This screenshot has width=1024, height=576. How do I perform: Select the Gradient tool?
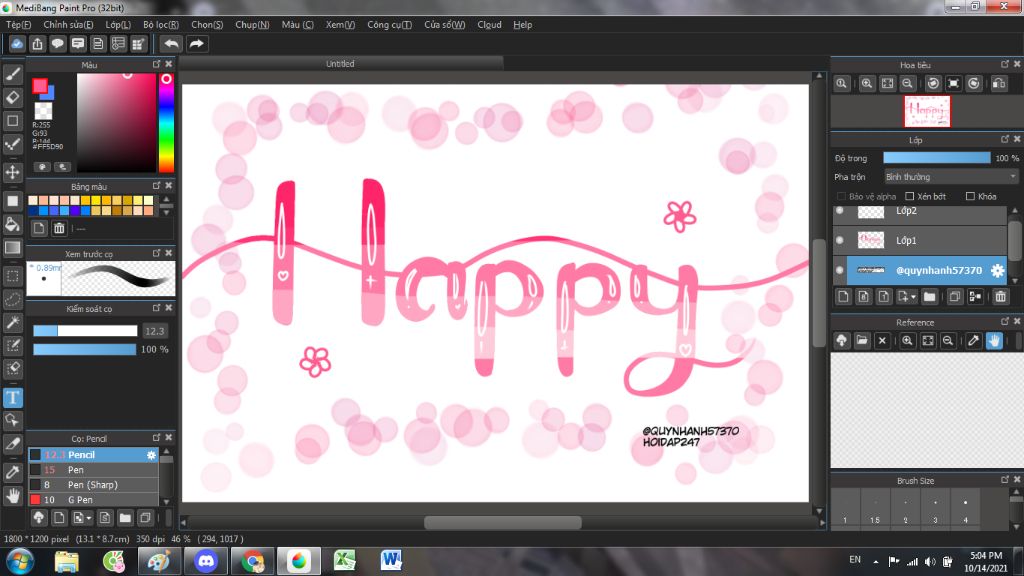coord(12,248)
